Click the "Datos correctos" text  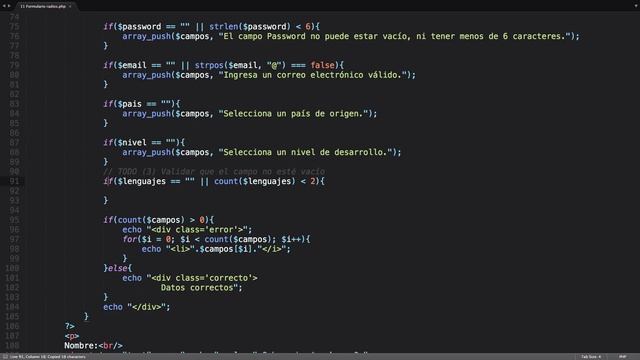(x=197, y=288)
